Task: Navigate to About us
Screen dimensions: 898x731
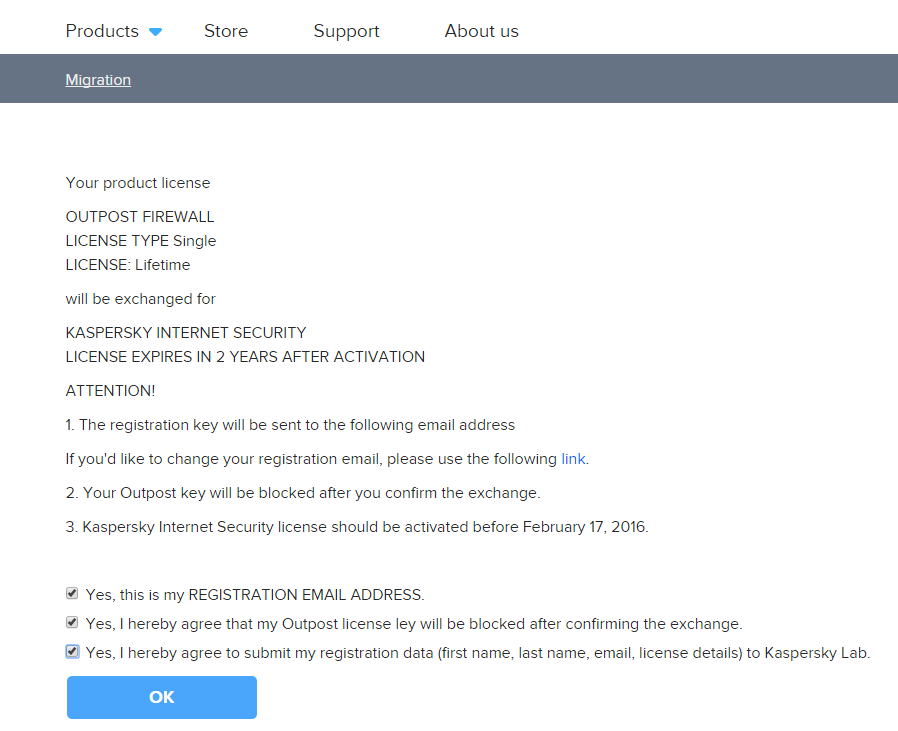Action: (x=481, y=31)
